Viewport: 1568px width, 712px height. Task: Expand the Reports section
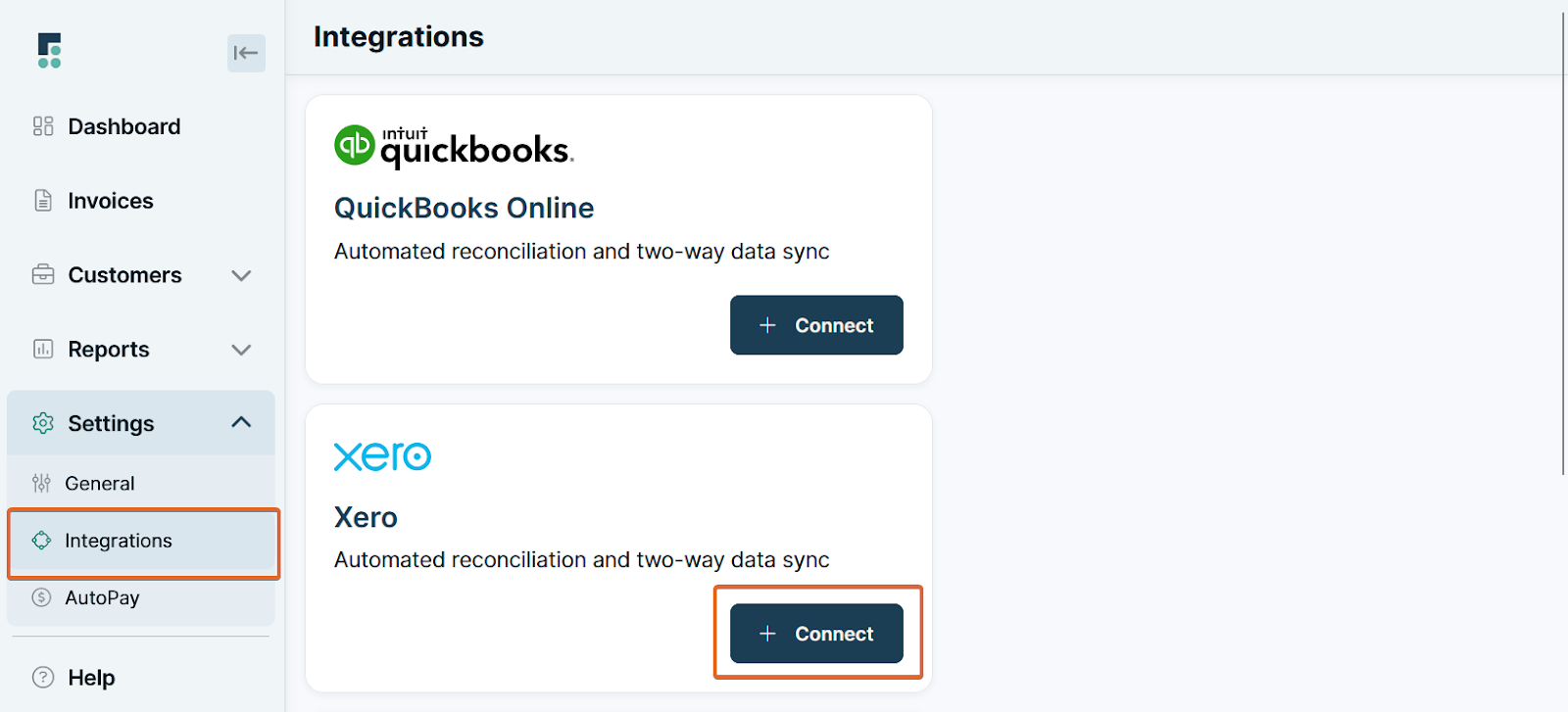pos(241,350)
